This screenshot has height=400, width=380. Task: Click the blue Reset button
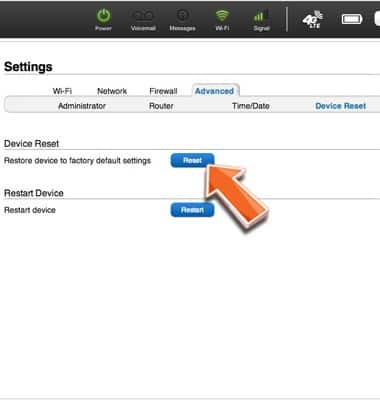(192, 160)
